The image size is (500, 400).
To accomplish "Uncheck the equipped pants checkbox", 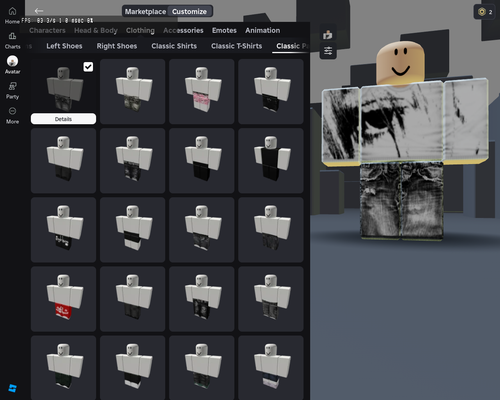I will click(88, 67).
